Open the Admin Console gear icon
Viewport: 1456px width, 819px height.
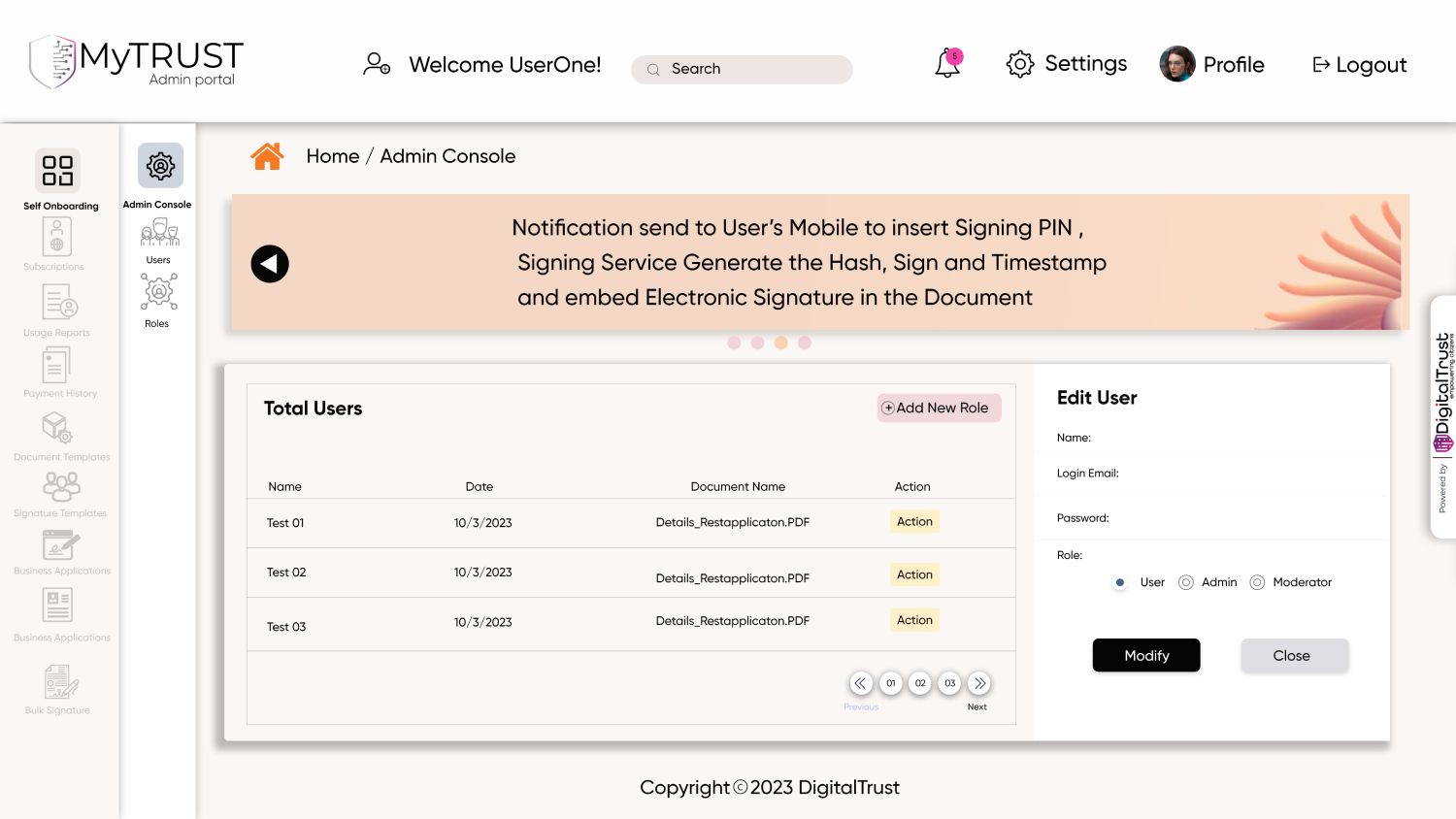[160, 166]
